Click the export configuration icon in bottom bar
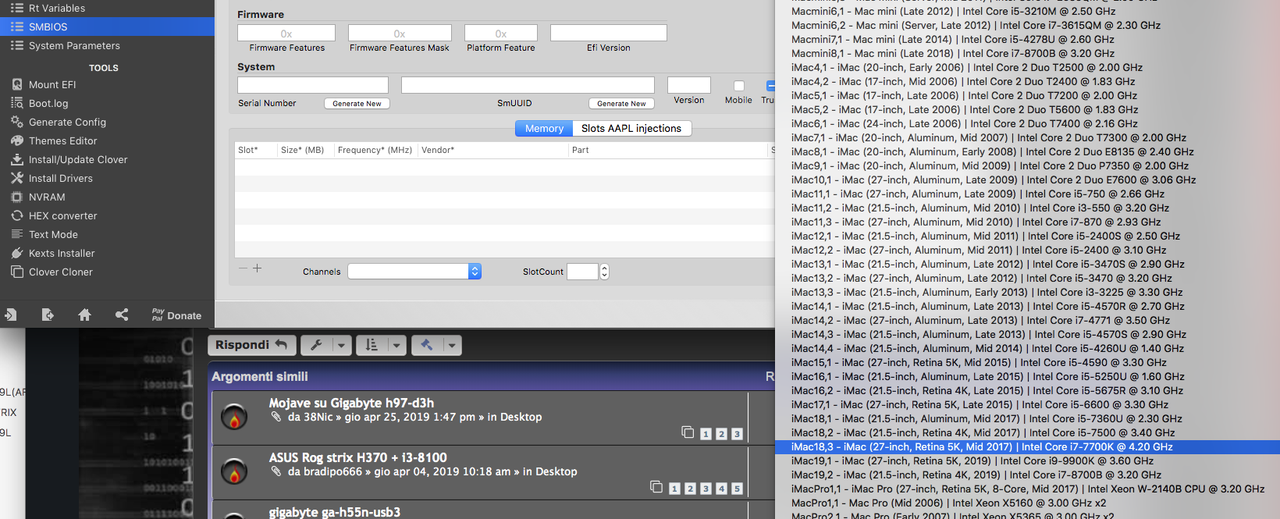The height and width of the screenshot is (519, 1280). coord(47,315)
